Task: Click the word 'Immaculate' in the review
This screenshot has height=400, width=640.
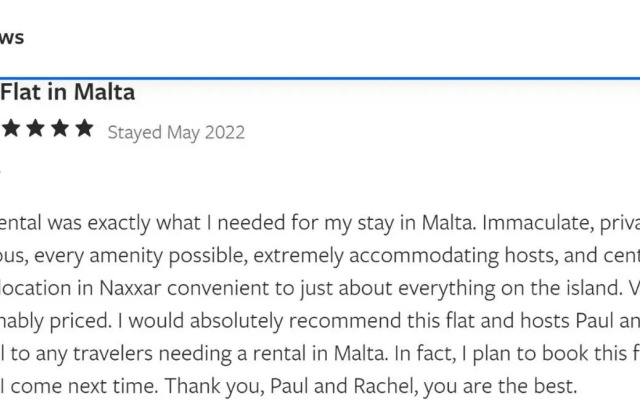Action: click(x=538, y=223)
